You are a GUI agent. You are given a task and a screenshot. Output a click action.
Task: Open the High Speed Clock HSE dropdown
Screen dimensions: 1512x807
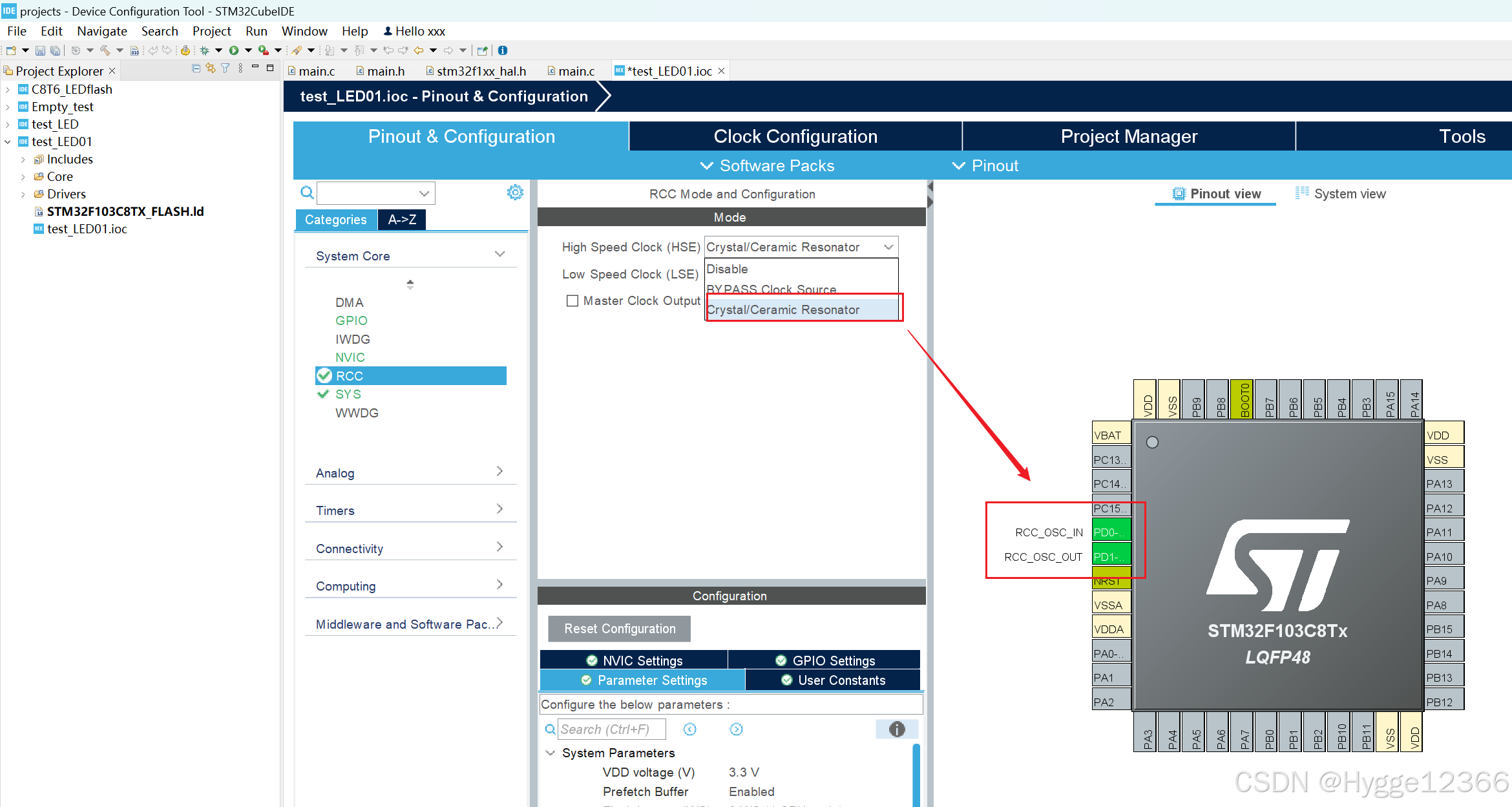click(800, 247)
